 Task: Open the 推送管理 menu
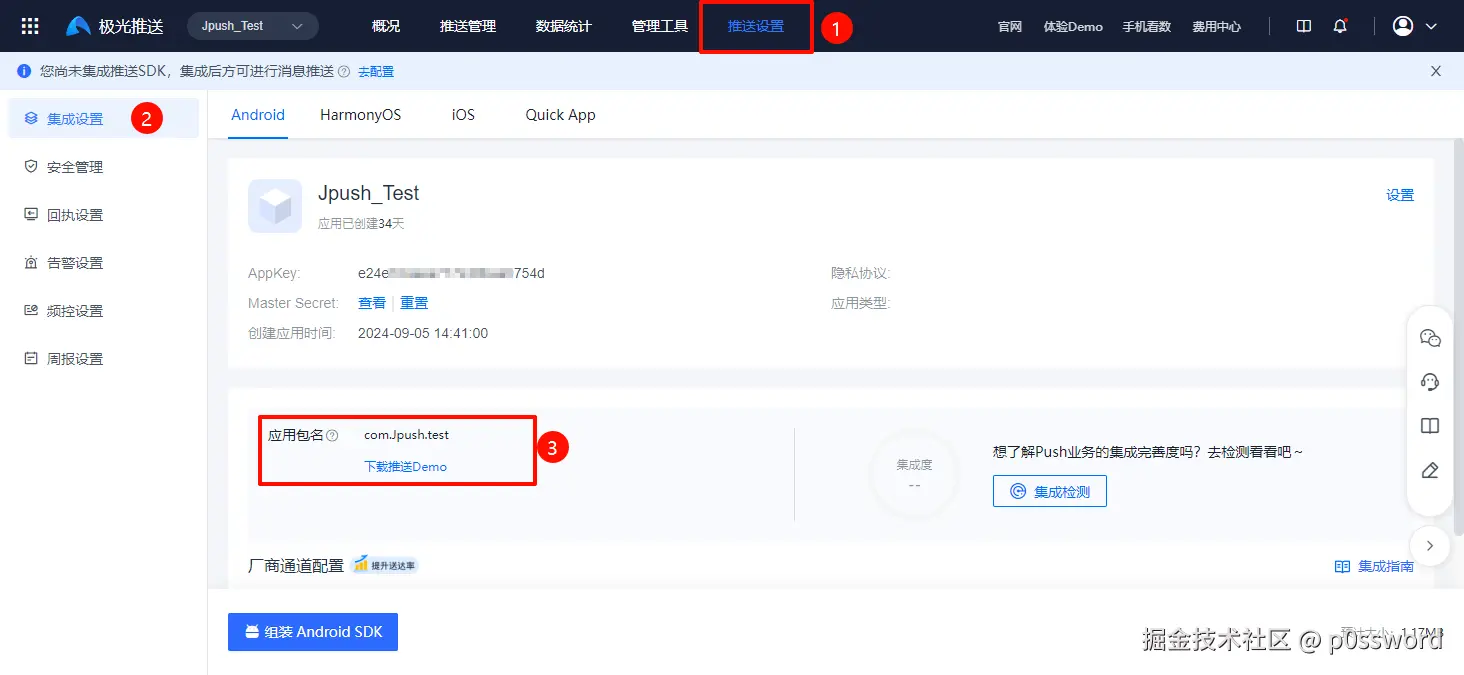(468, 26)
